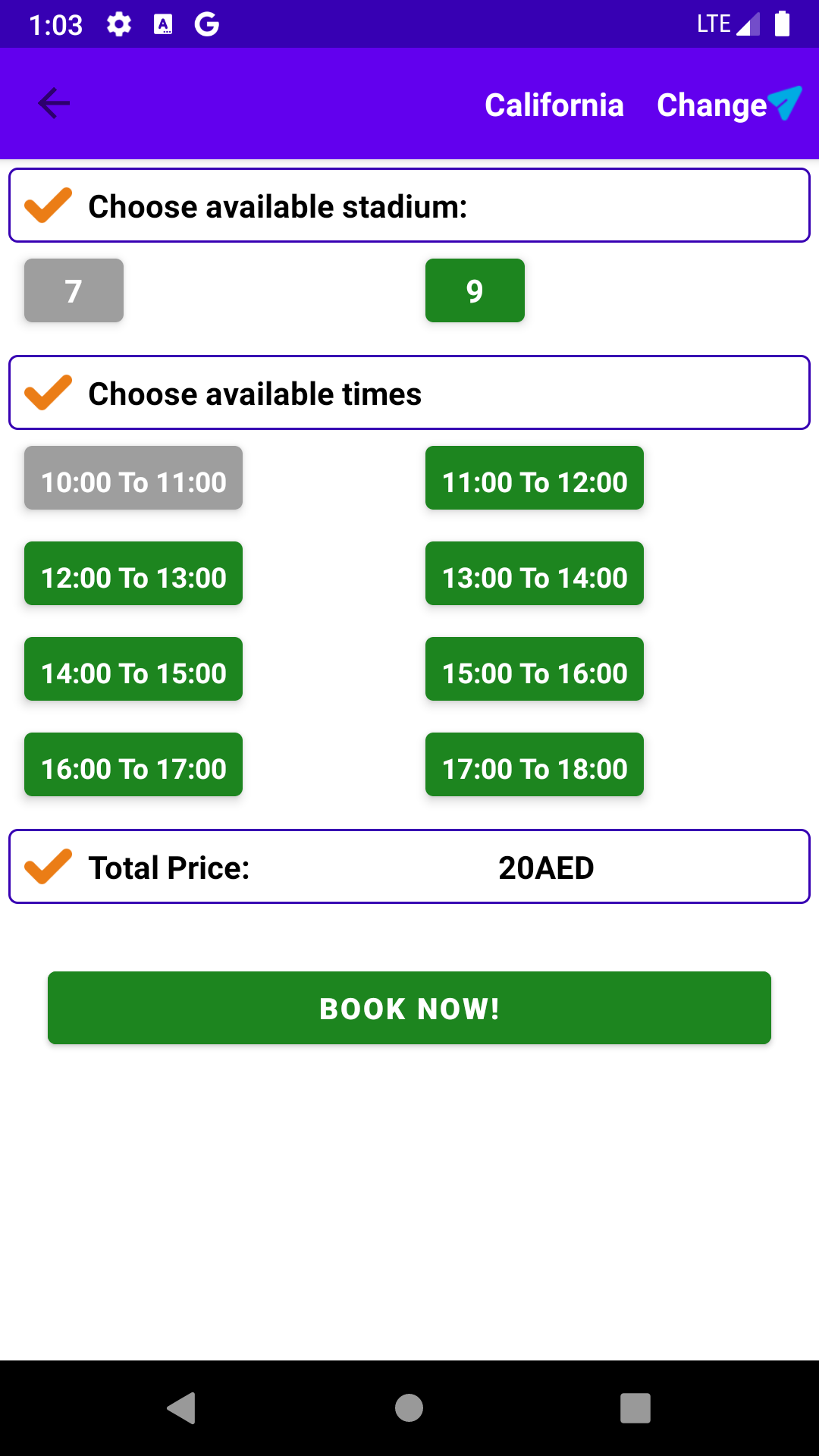Tap the orange checkmark beside stadium heading
The width and height of the screenshot is (819, 1456).
click(x=49, y=206)
